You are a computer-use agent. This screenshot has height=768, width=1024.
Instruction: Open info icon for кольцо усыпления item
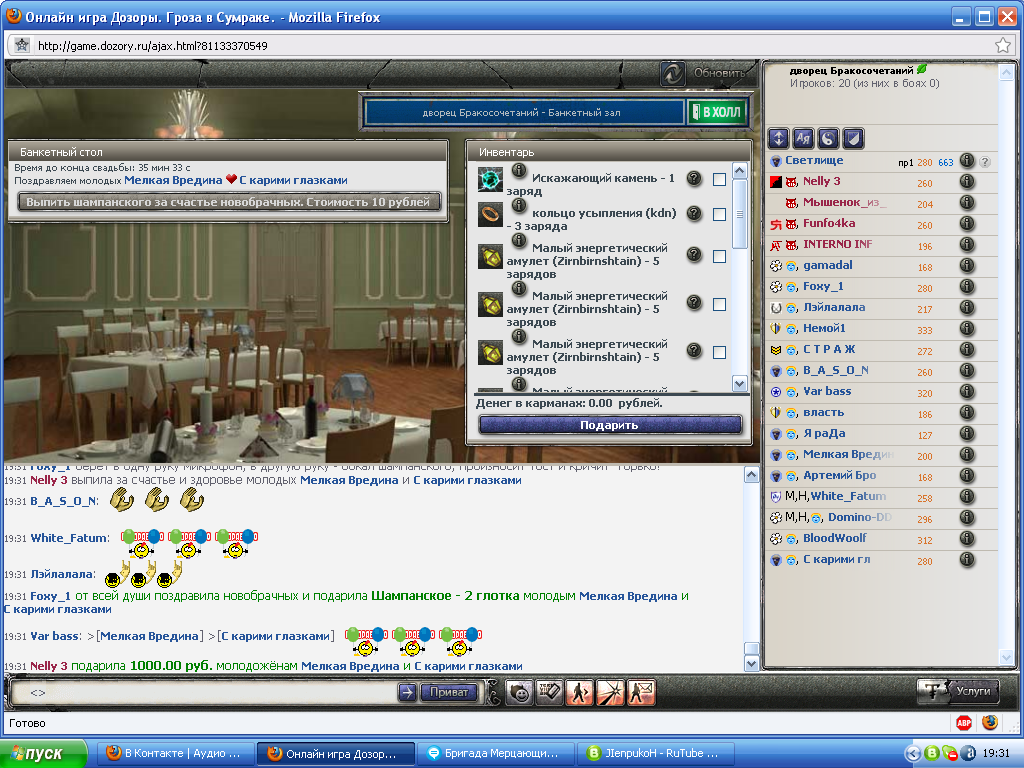(519, 206)
